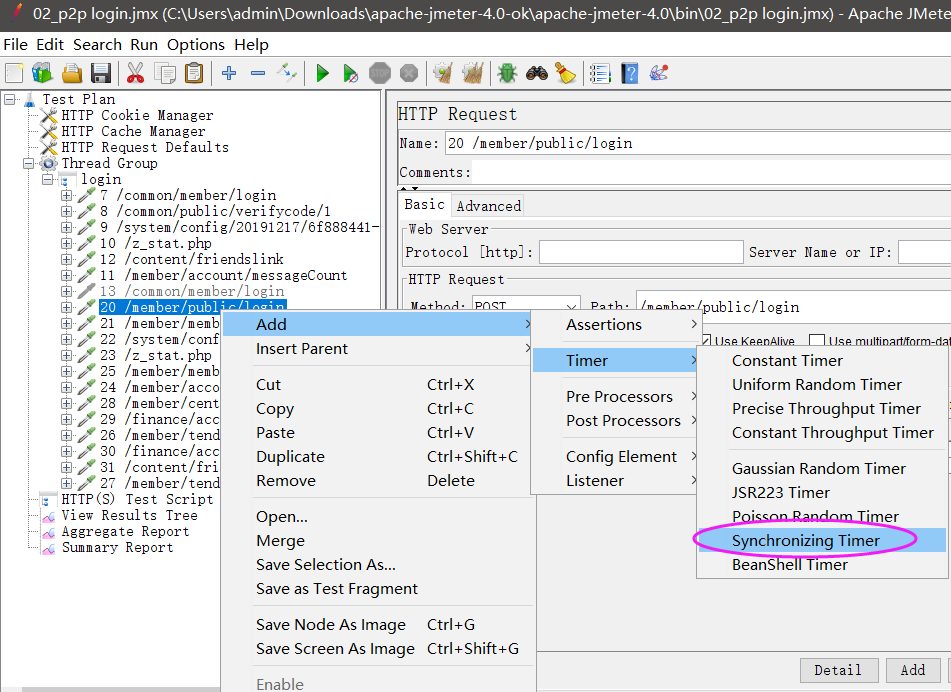Switch to the Advanced tab
Screen dimensions: 951x692
488,206
